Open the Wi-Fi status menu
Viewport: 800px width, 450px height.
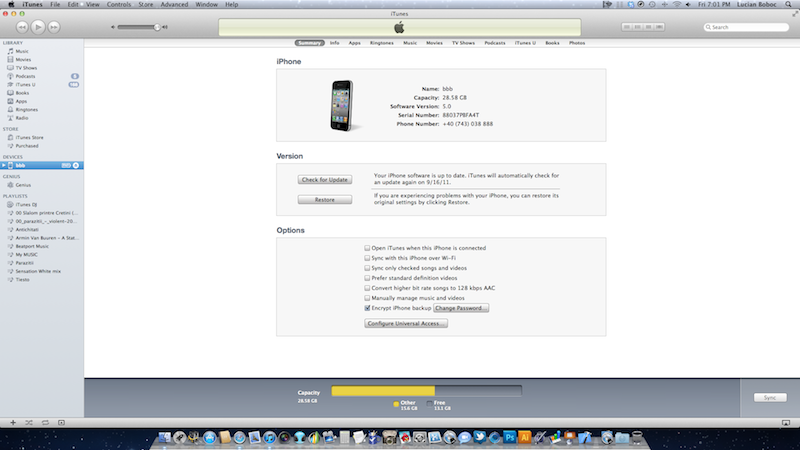tap(677, 4)
